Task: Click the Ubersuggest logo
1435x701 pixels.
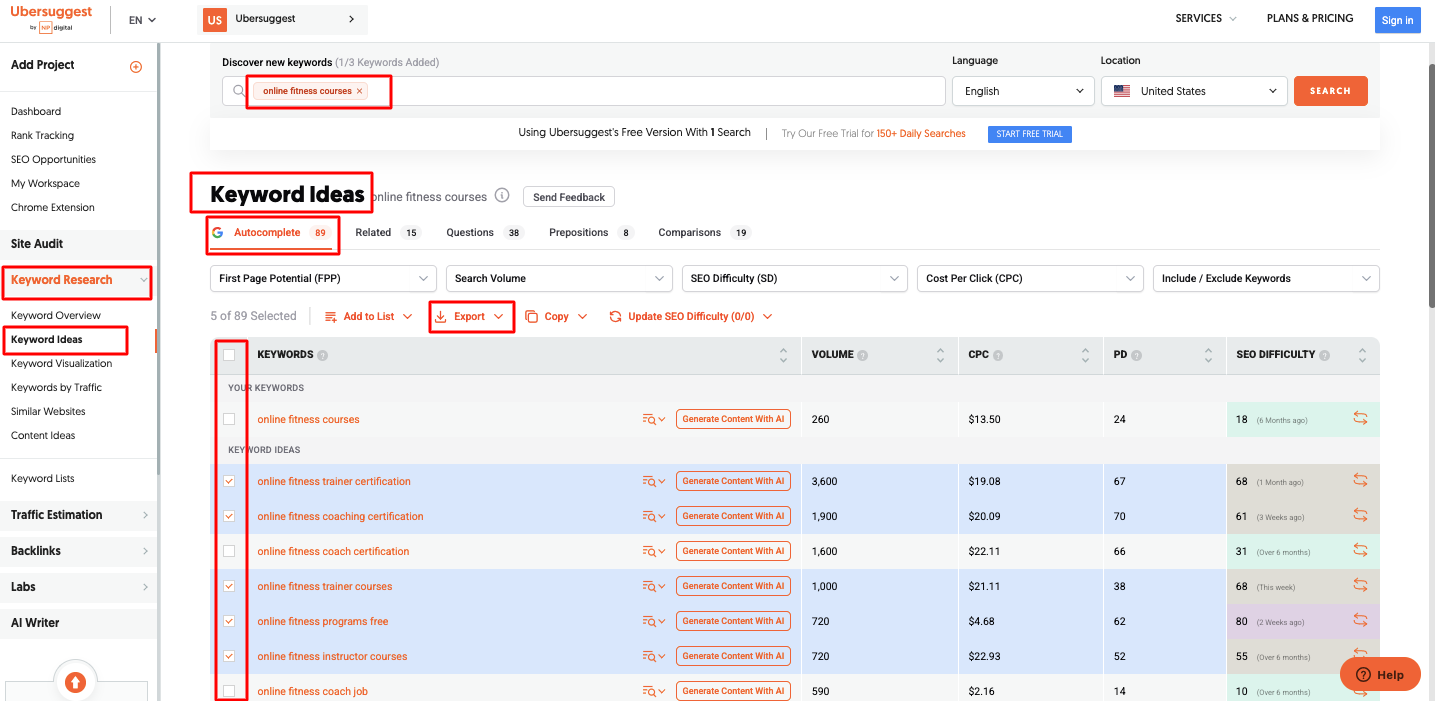Action: pyautogui.click(x=51, y=18)
